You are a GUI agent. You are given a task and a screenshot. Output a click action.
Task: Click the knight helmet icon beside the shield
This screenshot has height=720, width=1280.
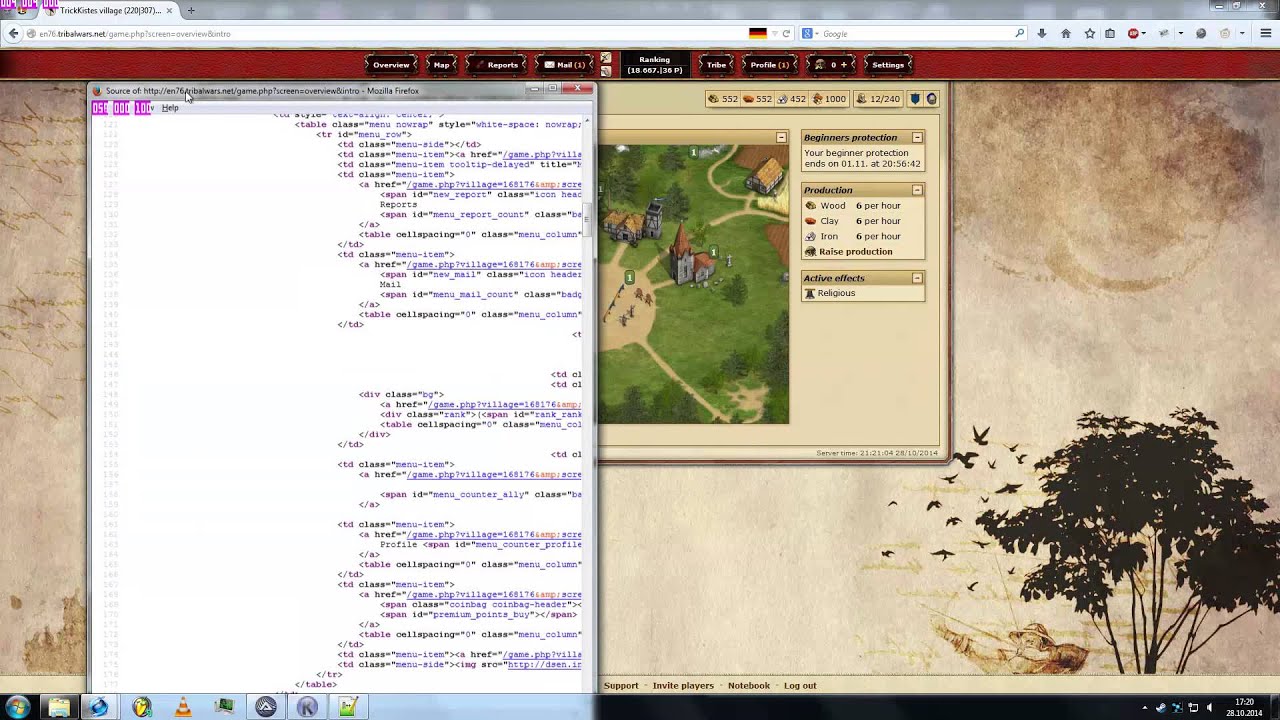pyautogui.click(x=931, y=99)
